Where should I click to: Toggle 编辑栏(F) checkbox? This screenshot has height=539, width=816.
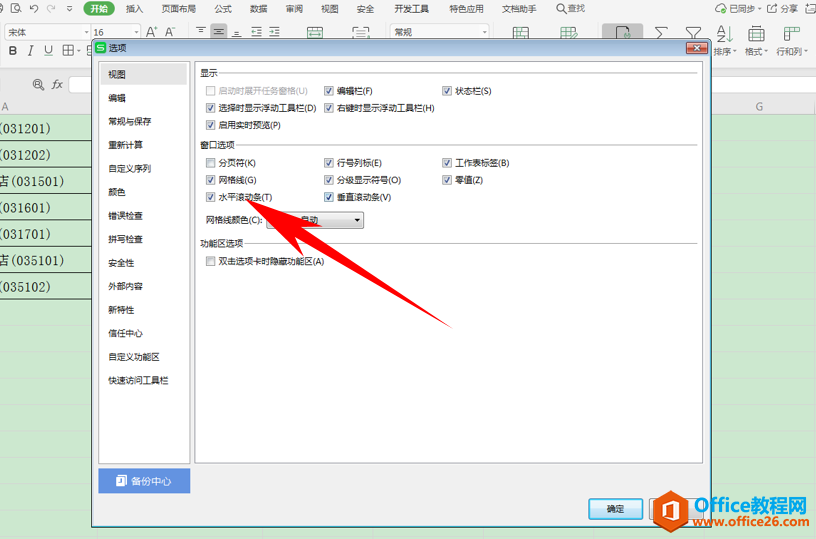(x=328, y=91)
